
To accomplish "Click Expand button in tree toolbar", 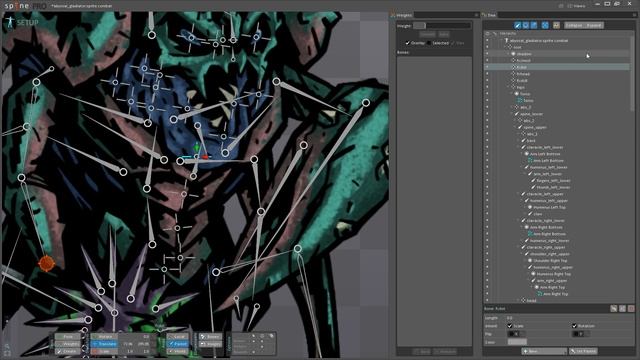I will pos(593,25).
